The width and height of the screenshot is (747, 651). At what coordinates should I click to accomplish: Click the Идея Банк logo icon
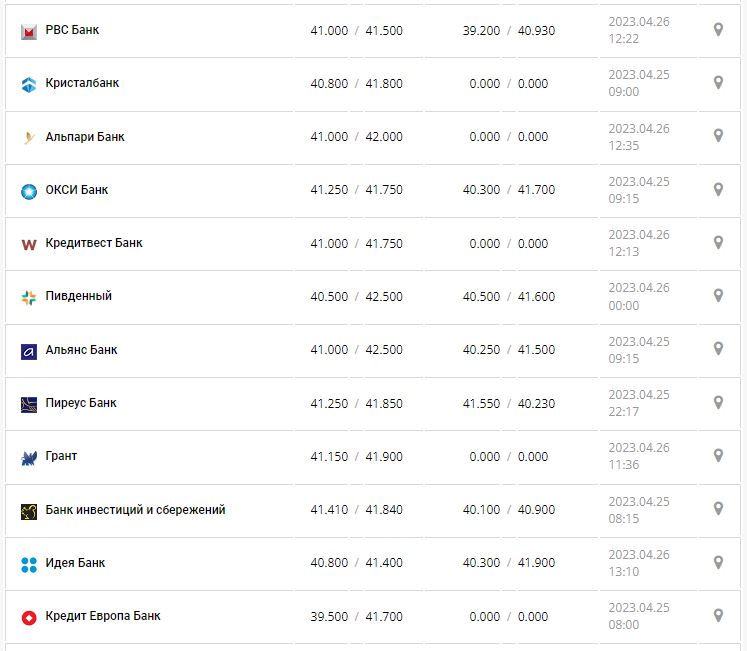click(x=29, y=564)
